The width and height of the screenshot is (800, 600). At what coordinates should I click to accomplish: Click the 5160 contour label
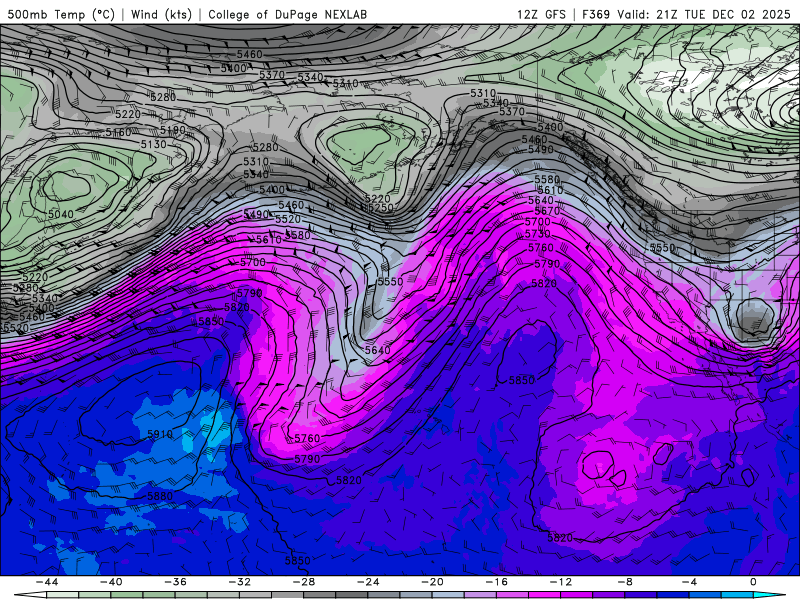[118, 133]
